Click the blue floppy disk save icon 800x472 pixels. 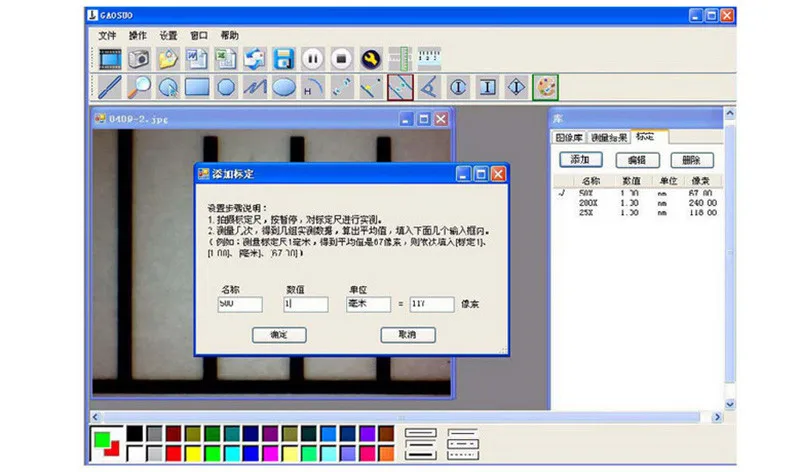point(284,59)
